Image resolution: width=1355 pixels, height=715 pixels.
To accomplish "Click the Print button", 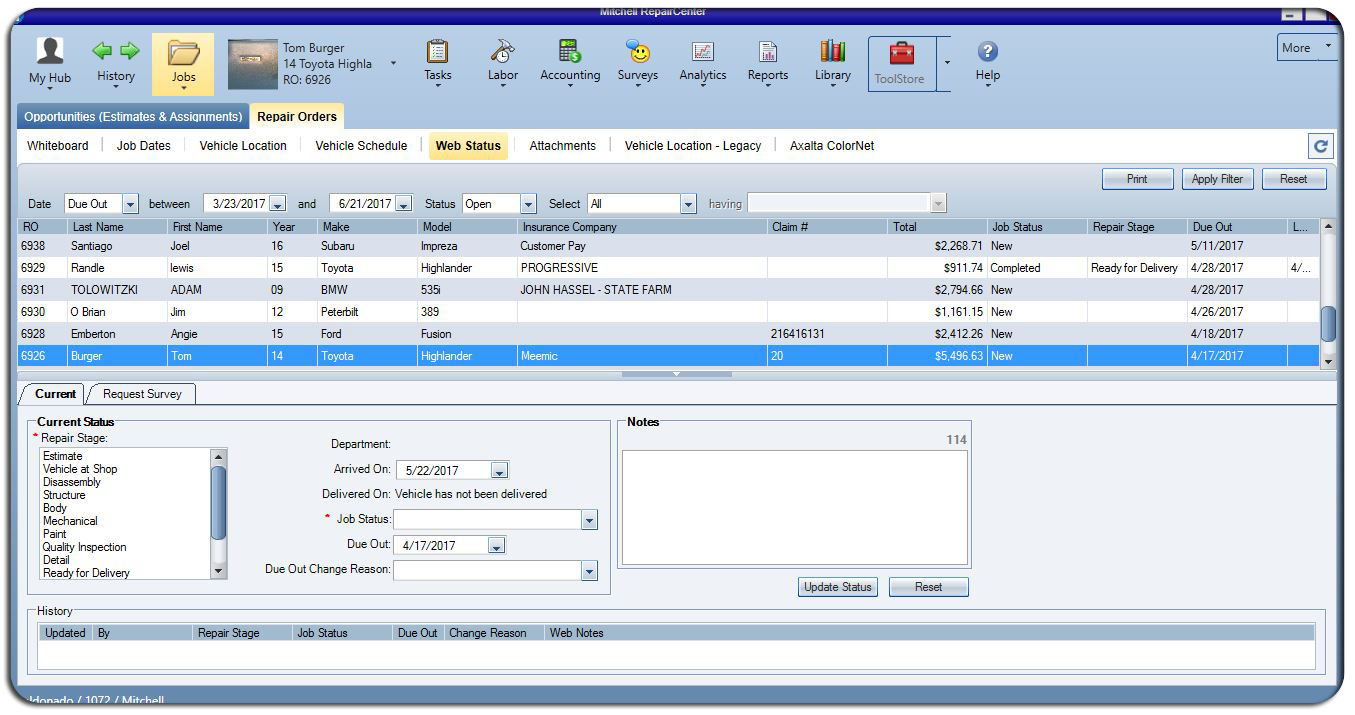I will (1137, 179).
